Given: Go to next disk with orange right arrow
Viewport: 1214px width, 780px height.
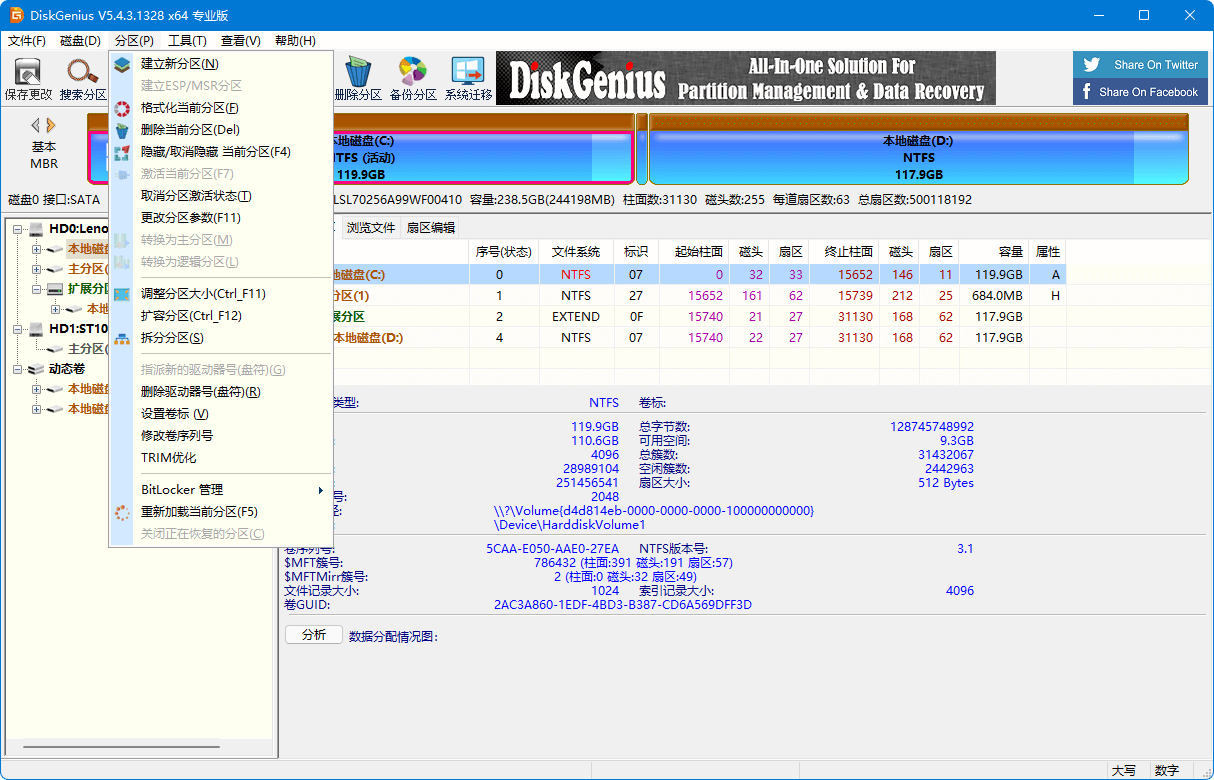Looking at the screenshot, I should click(51, 126).
